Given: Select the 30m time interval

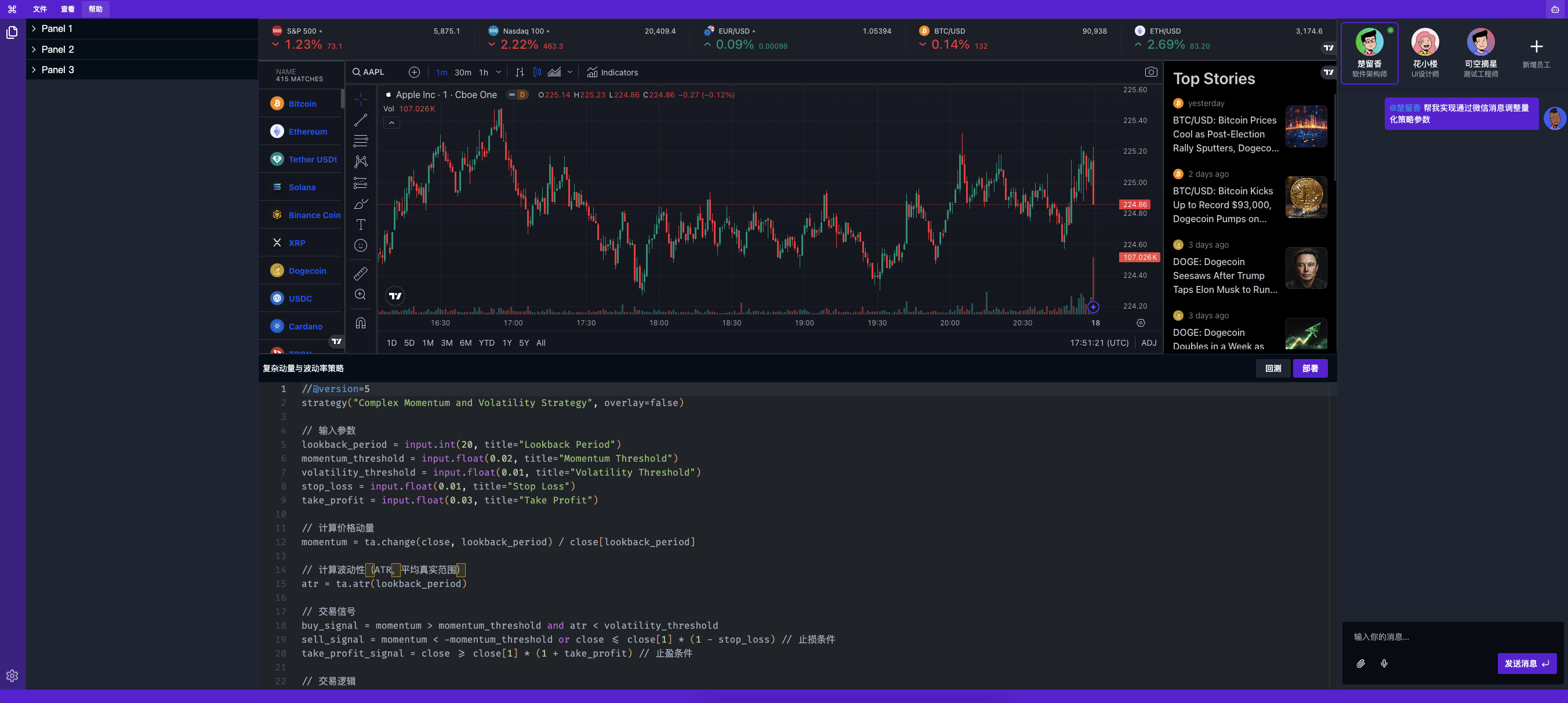Looking at the screenshot, I should point(463,73).
